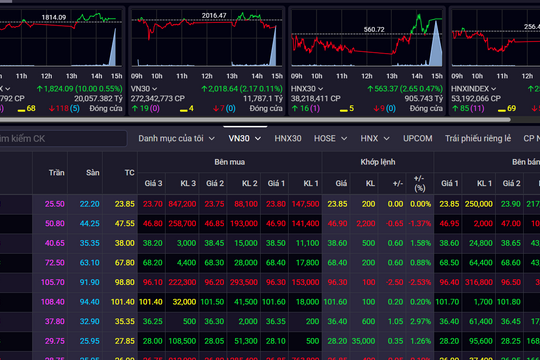
Task: Sort by the Trần column header
Action: (56, 173)
